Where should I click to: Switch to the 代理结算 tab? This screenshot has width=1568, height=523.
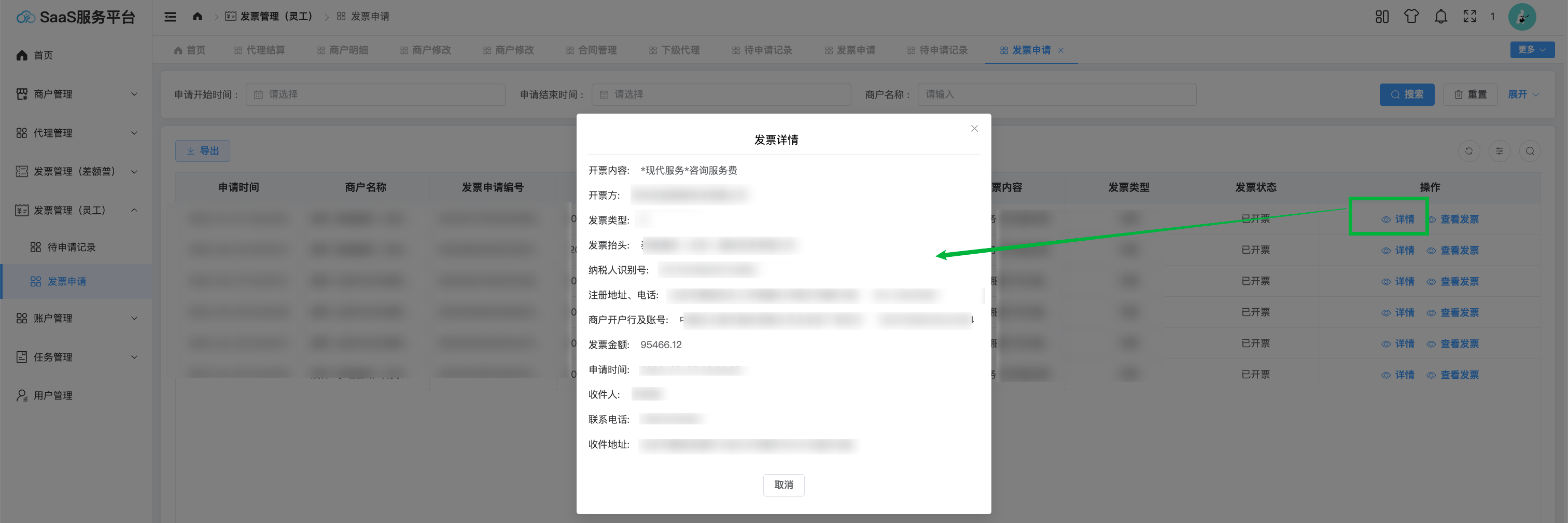pos(260,50)
